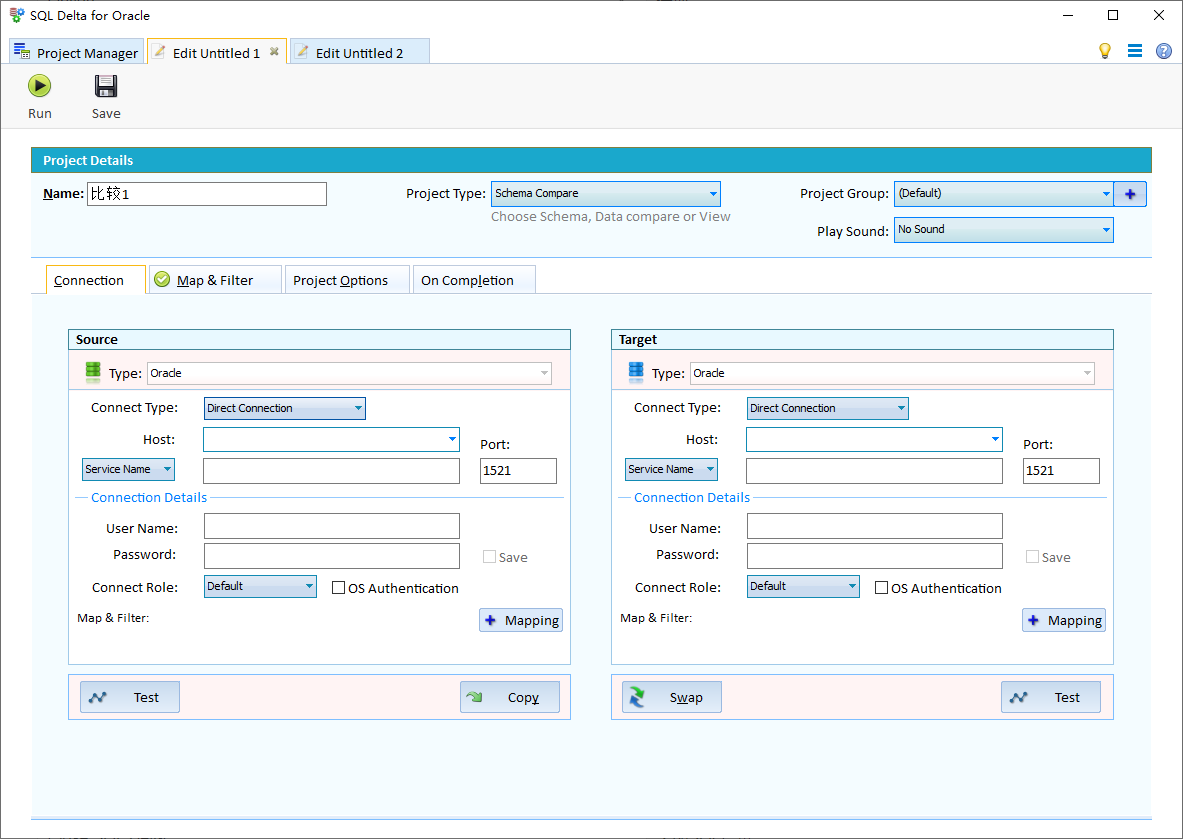This screenshot has height=839, width=1183.
Task: Click the Target Test connection button
Action: click(1051, 697)
